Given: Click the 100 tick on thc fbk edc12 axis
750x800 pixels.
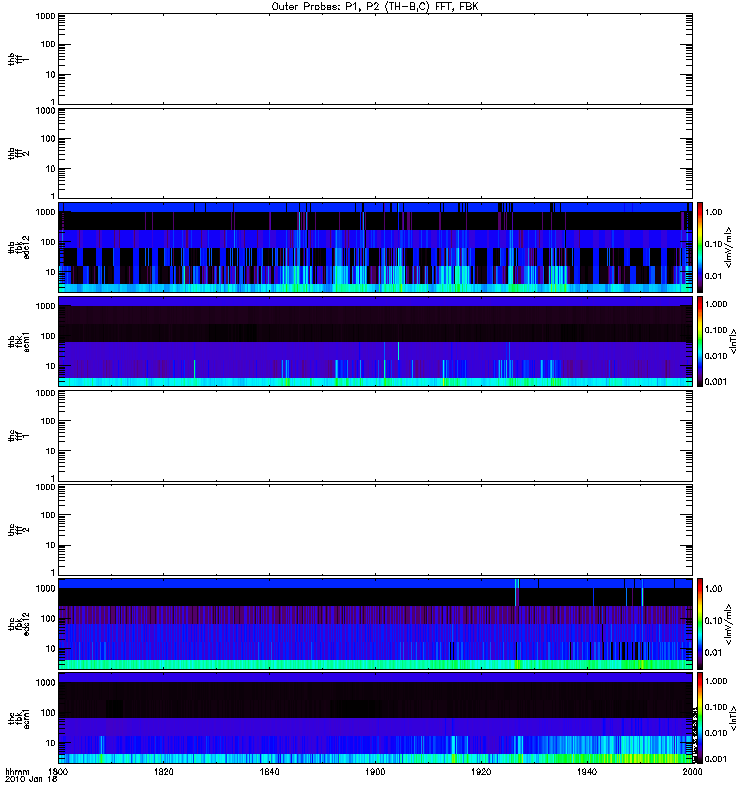Looking at the screenshot, I should pos(48,619).
